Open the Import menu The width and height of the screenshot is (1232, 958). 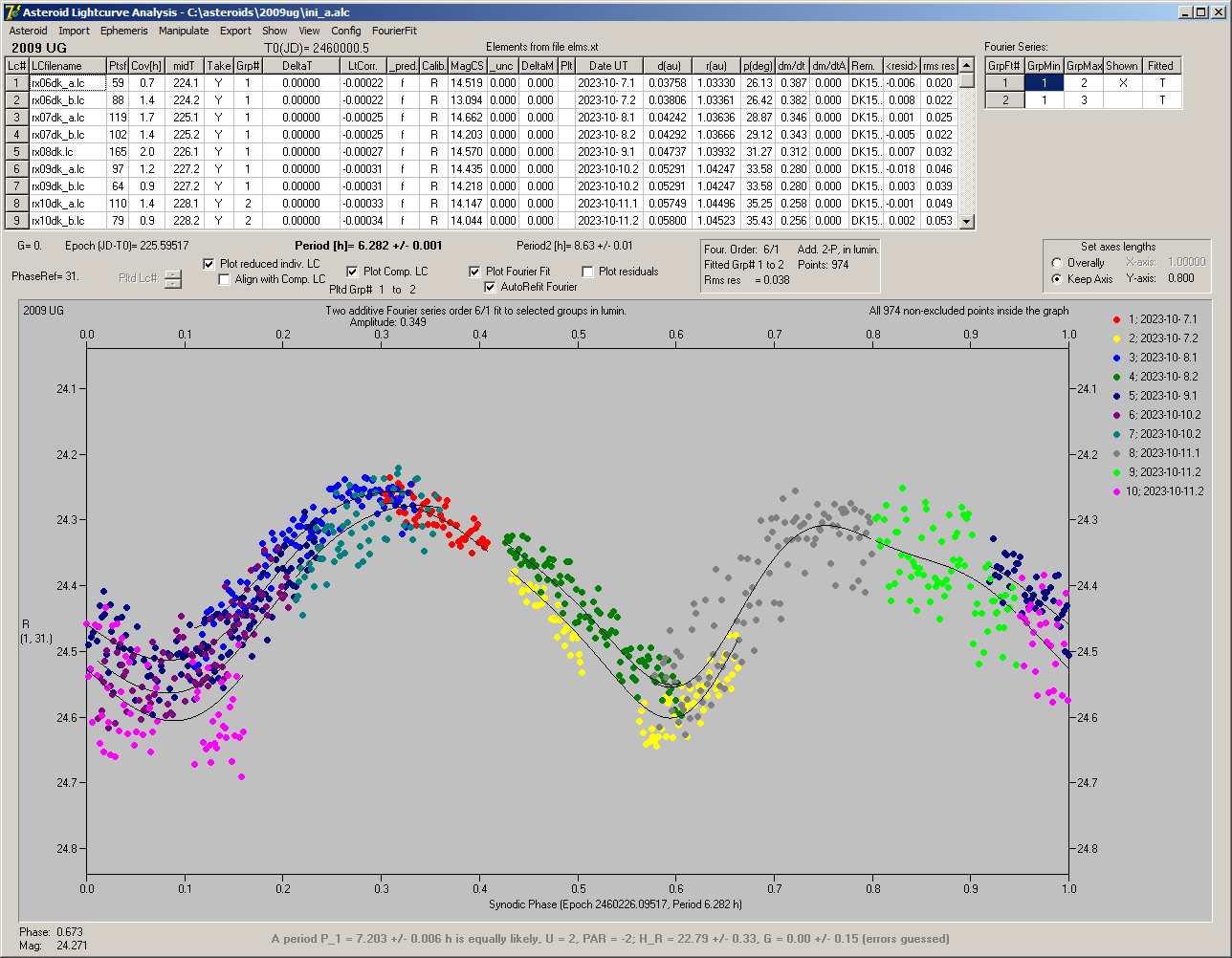(74, 31)
